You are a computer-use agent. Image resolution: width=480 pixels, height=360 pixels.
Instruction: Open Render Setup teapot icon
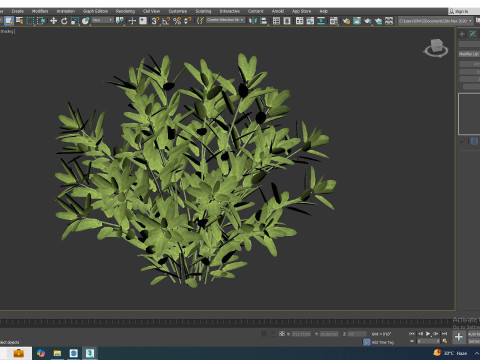(x=346, y=21)
